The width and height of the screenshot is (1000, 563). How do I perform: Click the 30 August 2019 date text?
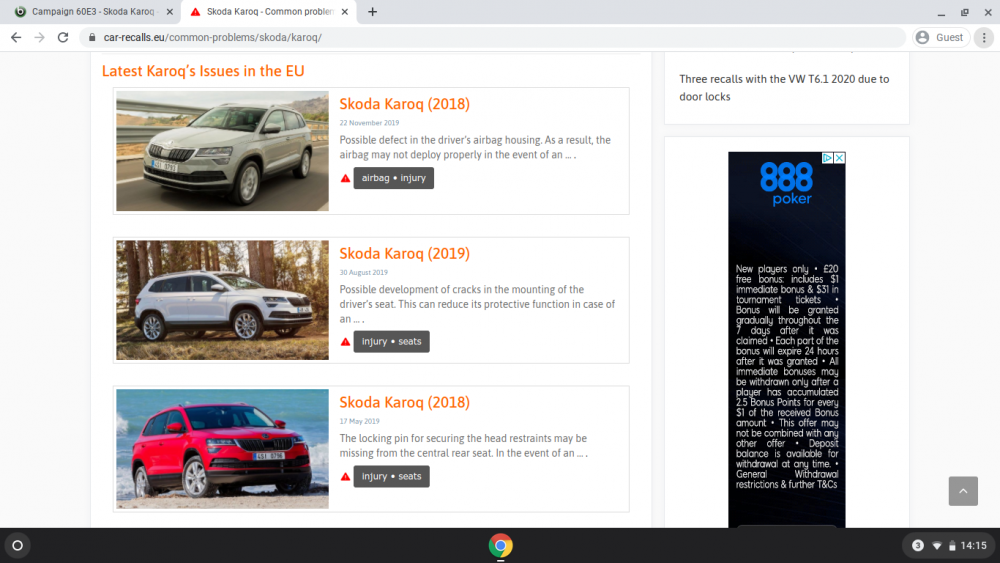[x=364, y=273]
